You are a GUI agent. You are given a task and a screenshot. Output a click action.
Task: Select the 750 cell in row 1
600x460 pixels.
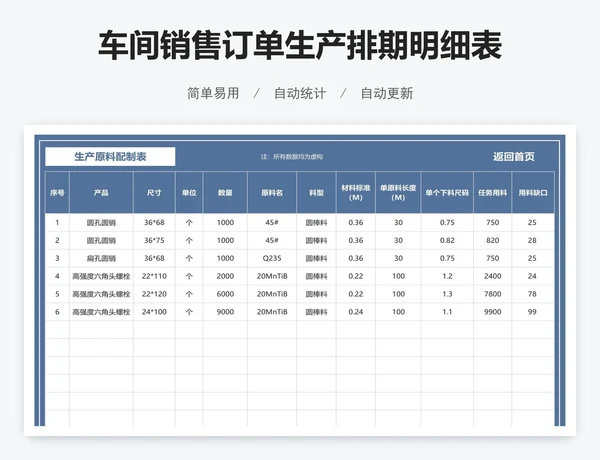tap(492, 222)
